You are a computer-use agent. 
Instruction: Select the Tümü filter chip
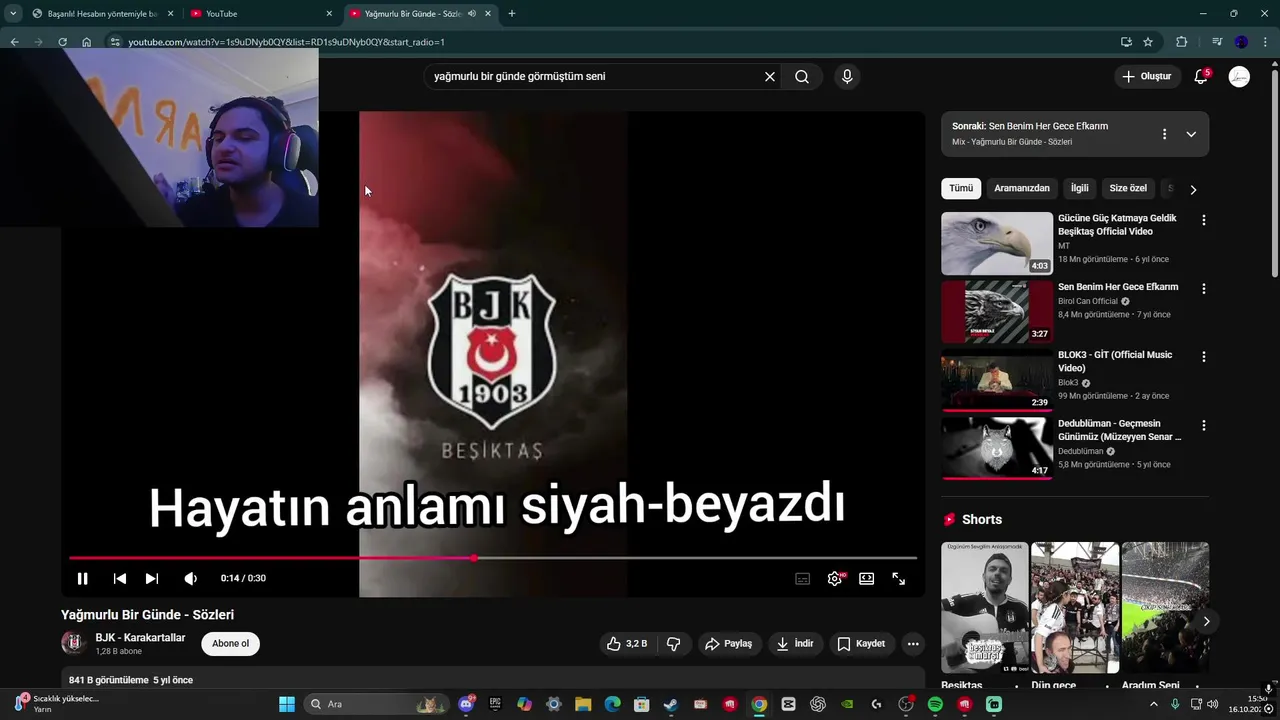(x=961, y=188)
